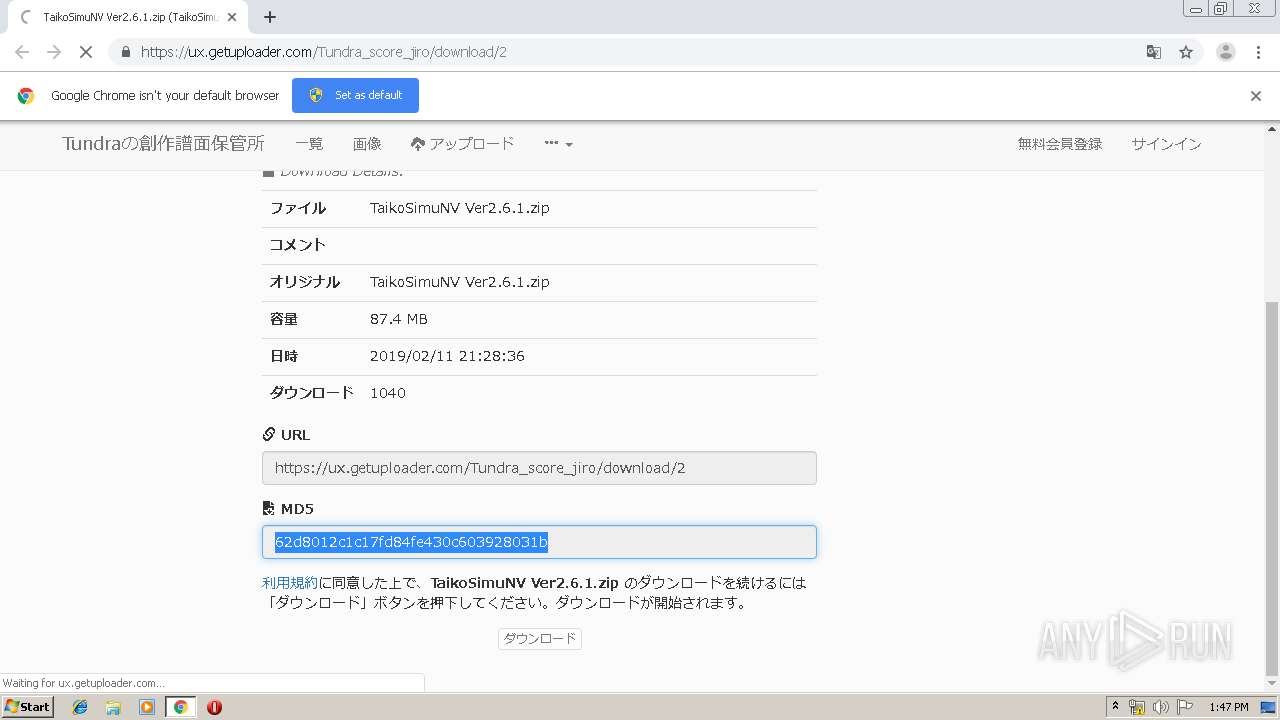Open the volume speaker tray icon

point(1160,707)
